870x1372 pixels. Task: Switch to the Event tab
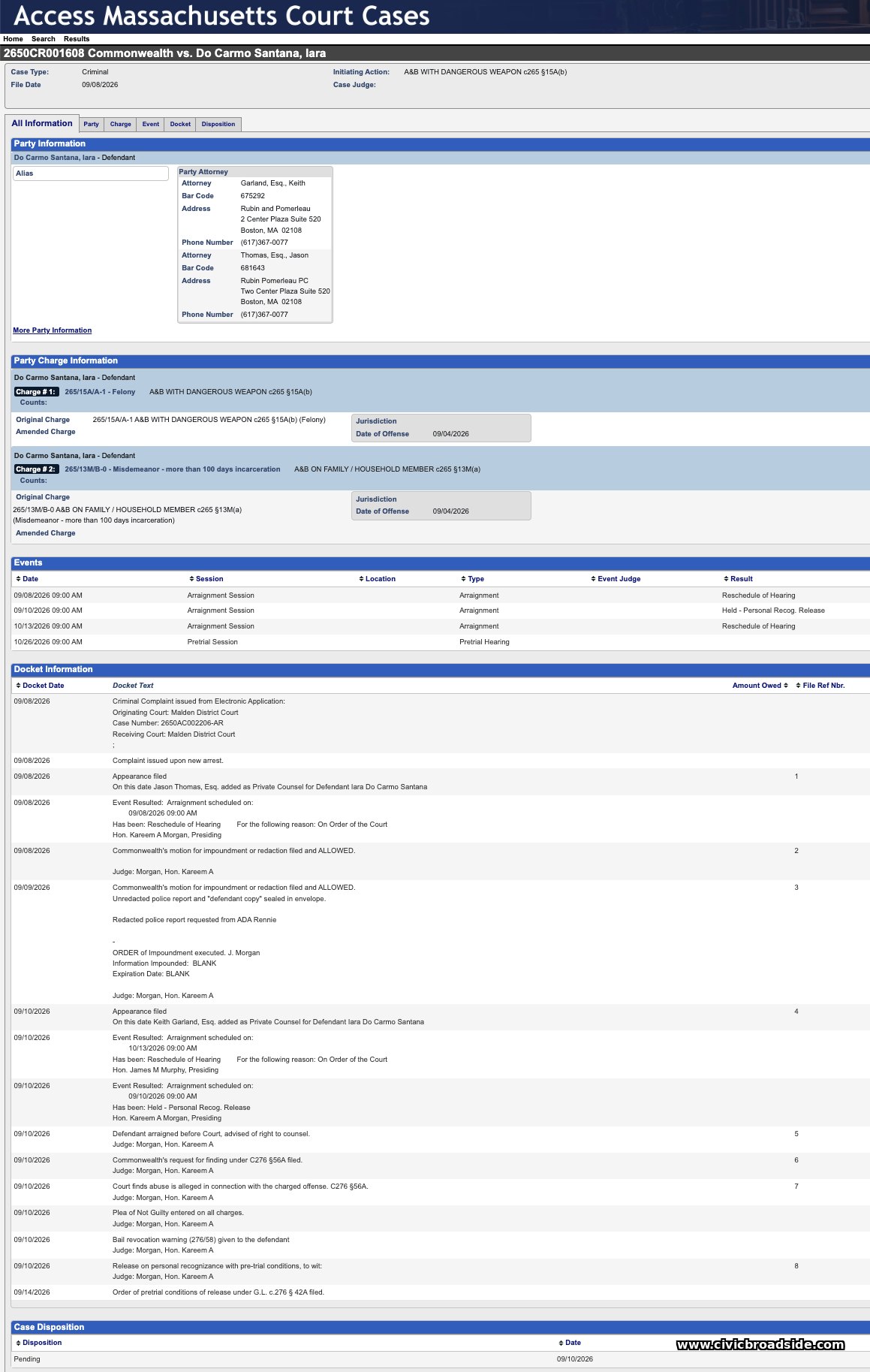151,124
